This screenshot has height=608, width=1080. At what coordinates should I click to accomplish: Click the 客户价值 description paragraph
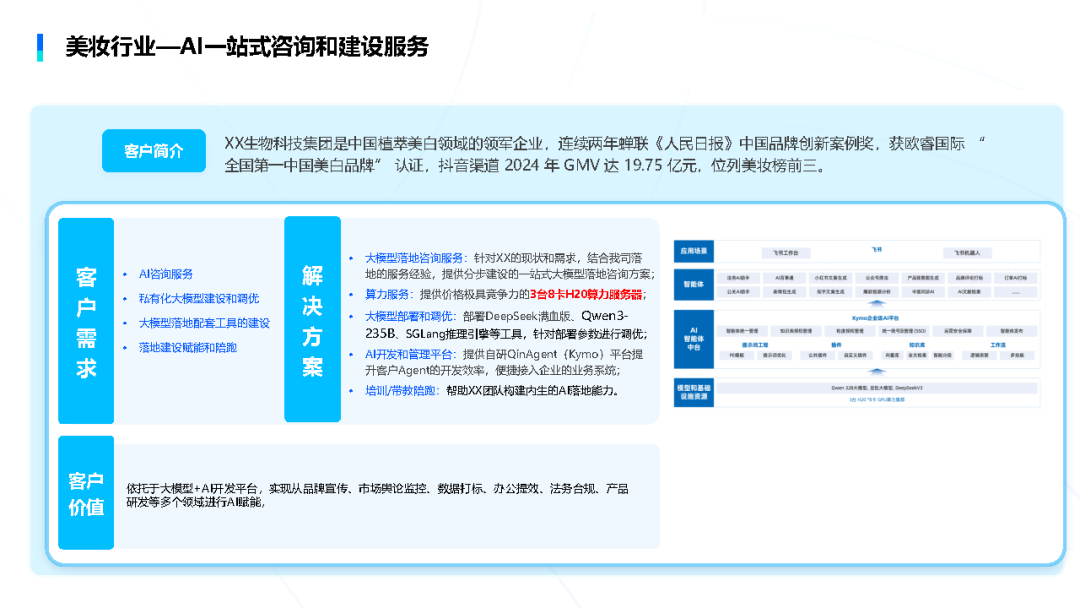tap(377, 495)
